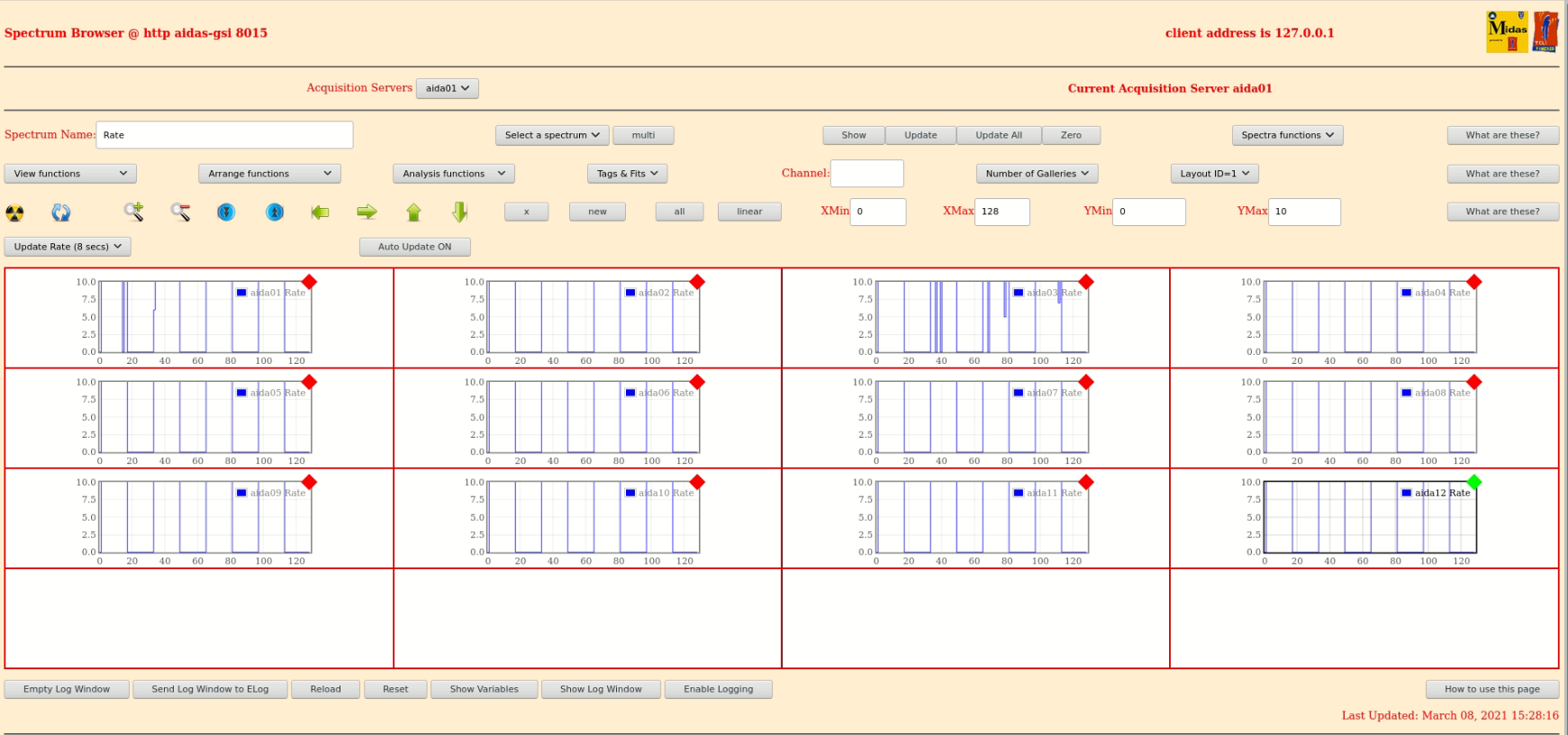Click the green up arrow icon
Screen dimensions: 1568x735
[413, 212]
